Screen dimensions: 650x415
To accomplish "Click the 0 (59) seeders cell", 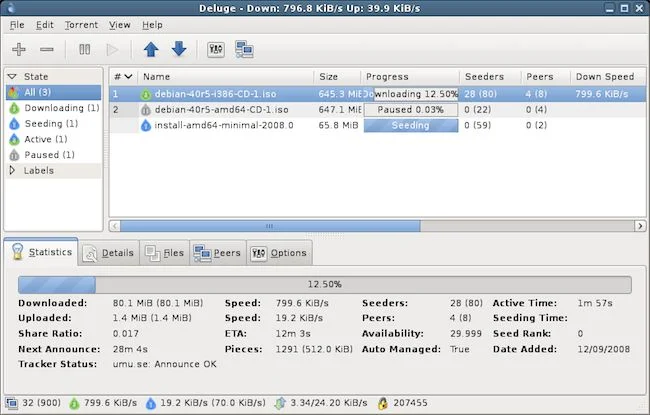I will 478,125.
